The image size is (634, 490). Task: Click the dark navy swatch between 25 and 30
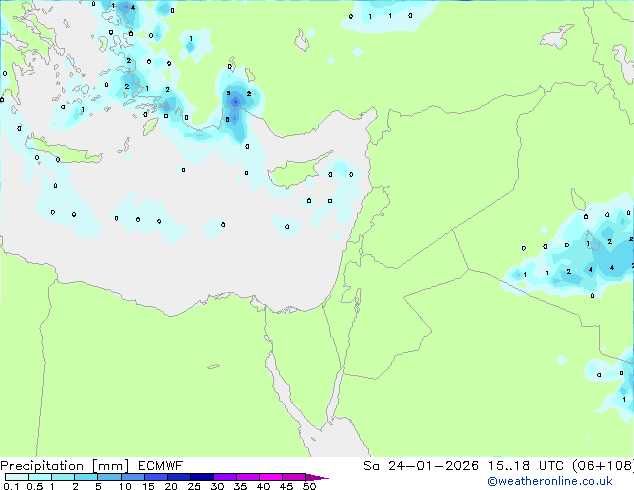(x=201, y=477)
